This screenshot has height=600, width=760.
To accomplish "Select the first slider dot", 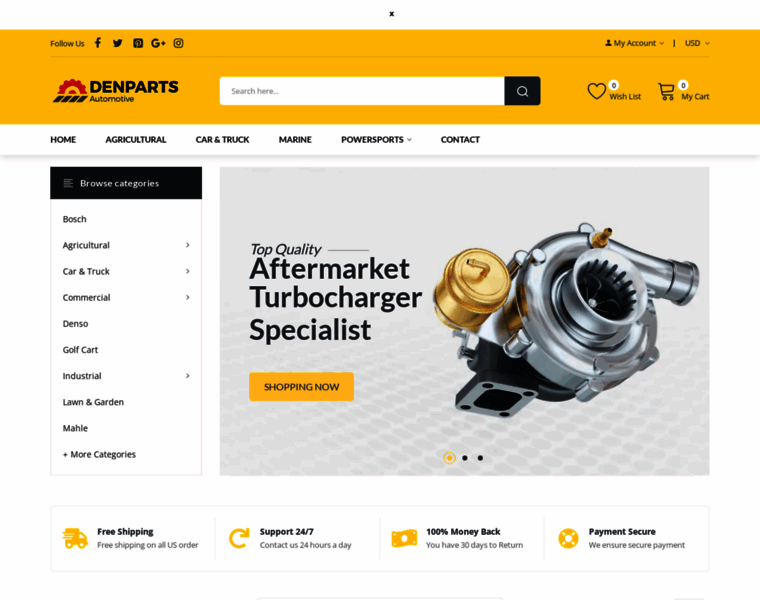I will [449, 458].
